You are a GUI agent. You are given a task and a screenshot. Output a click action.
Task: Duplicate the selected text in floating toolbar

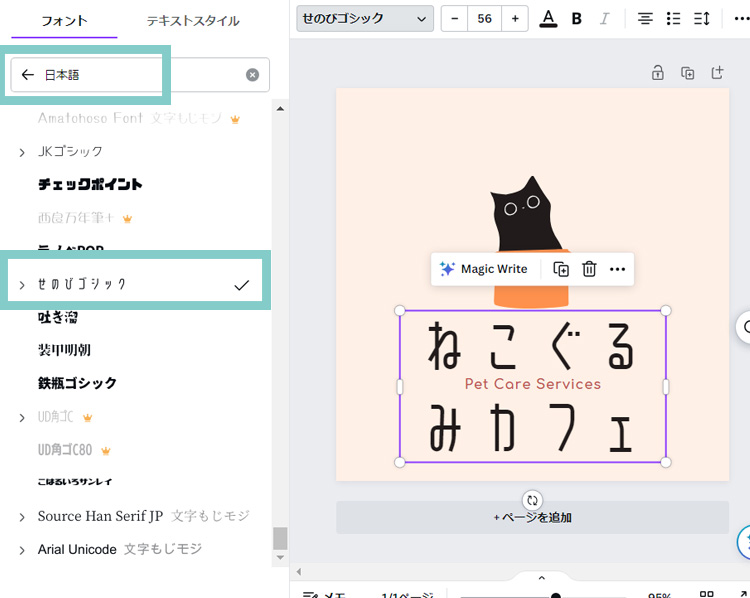click(x=561, y=269)
